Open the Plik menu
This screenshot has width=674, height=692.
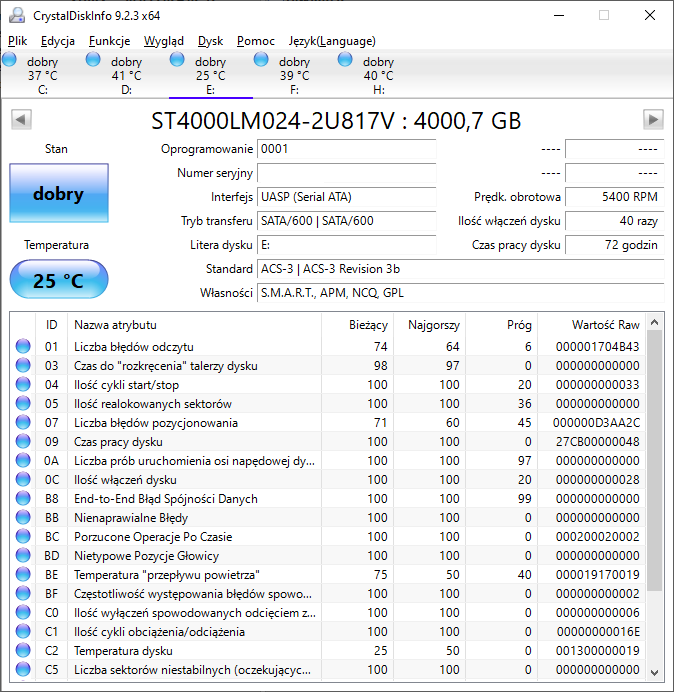point(18,41)
